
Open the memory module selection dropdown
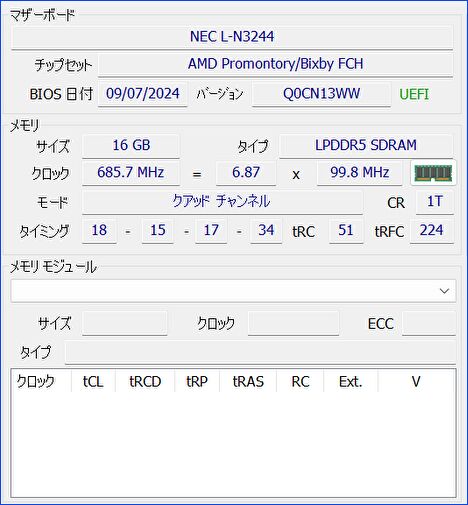pyautogui.click(x=233, y=291)
